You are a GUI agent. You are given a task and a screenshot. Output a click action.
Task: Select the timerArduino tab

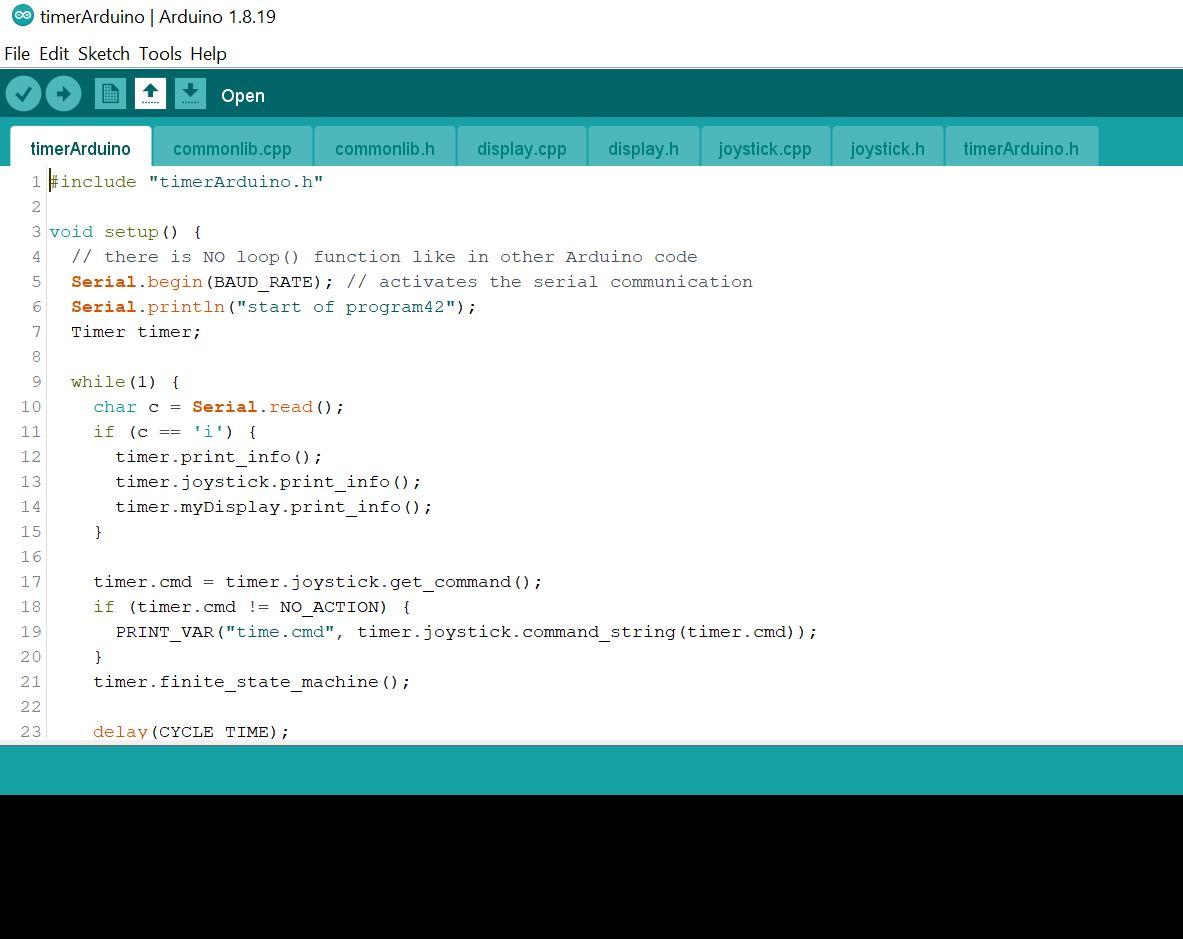coord(80,148)
